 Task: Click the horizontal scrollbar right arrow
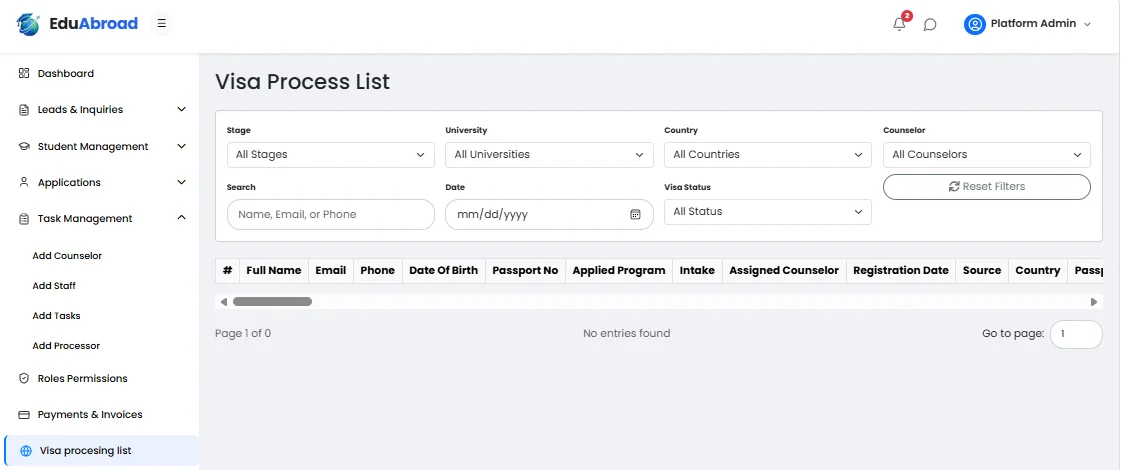click(1094, 302)
